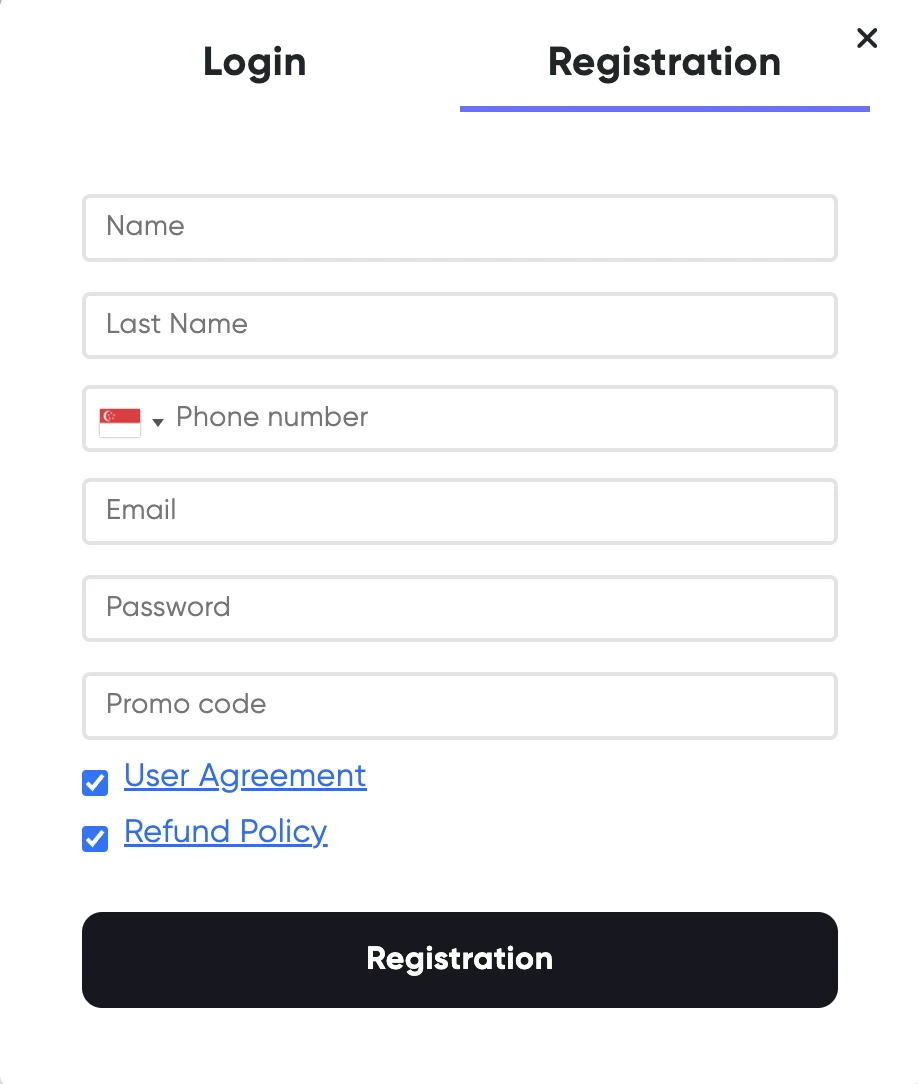
Task: Click the Phone number placeholder text
Action: click(x=272, y=418)
